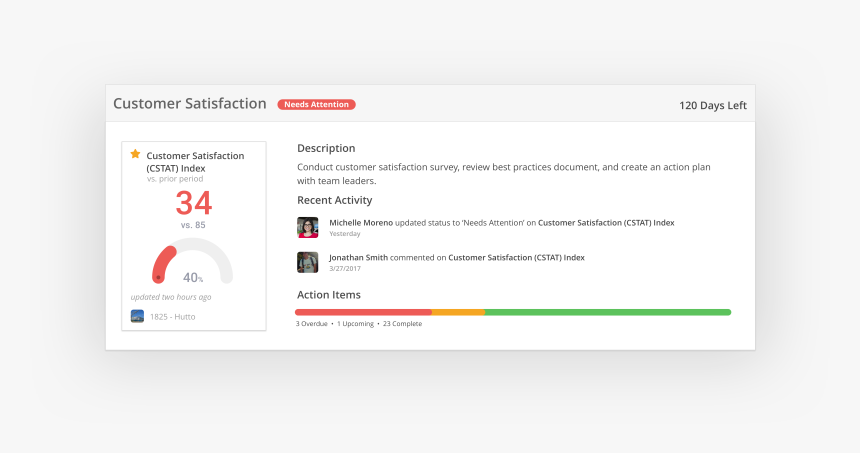Click the red 34 metric value
This screenshot has width=860, height=453.
(194, 203)
